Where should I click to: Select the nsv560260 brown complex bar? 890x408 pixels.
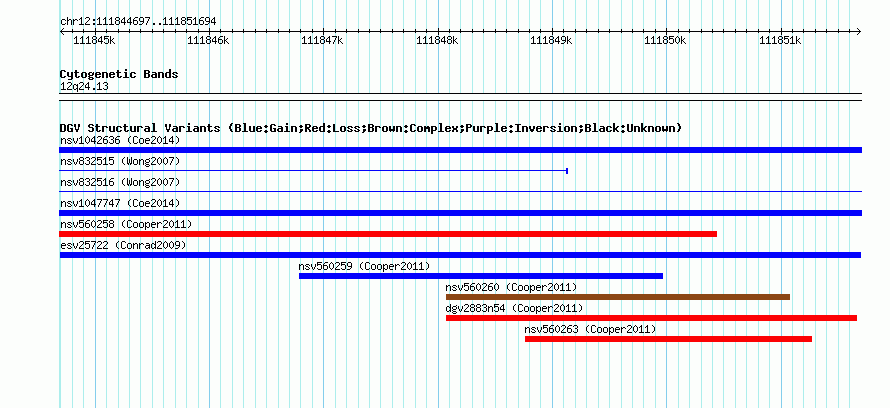(x=618, y=297)
